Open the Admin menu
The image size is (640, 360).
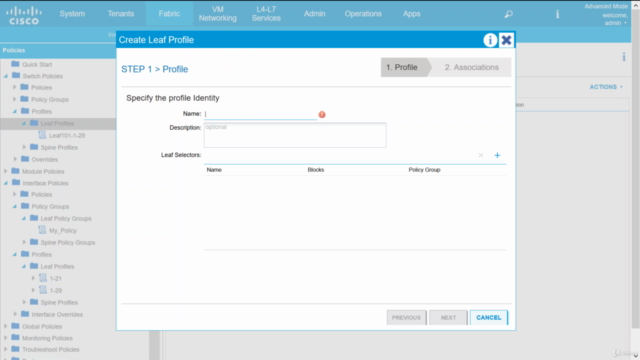315,14
